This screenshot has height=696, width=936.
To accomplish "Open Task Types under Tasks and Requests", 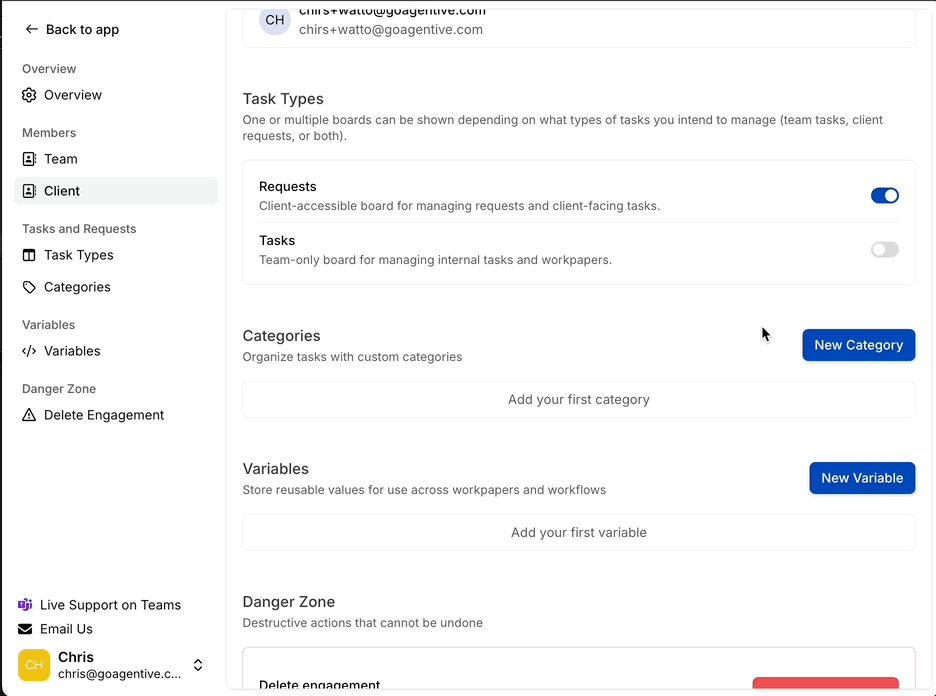I will click(x=80, y=255).
